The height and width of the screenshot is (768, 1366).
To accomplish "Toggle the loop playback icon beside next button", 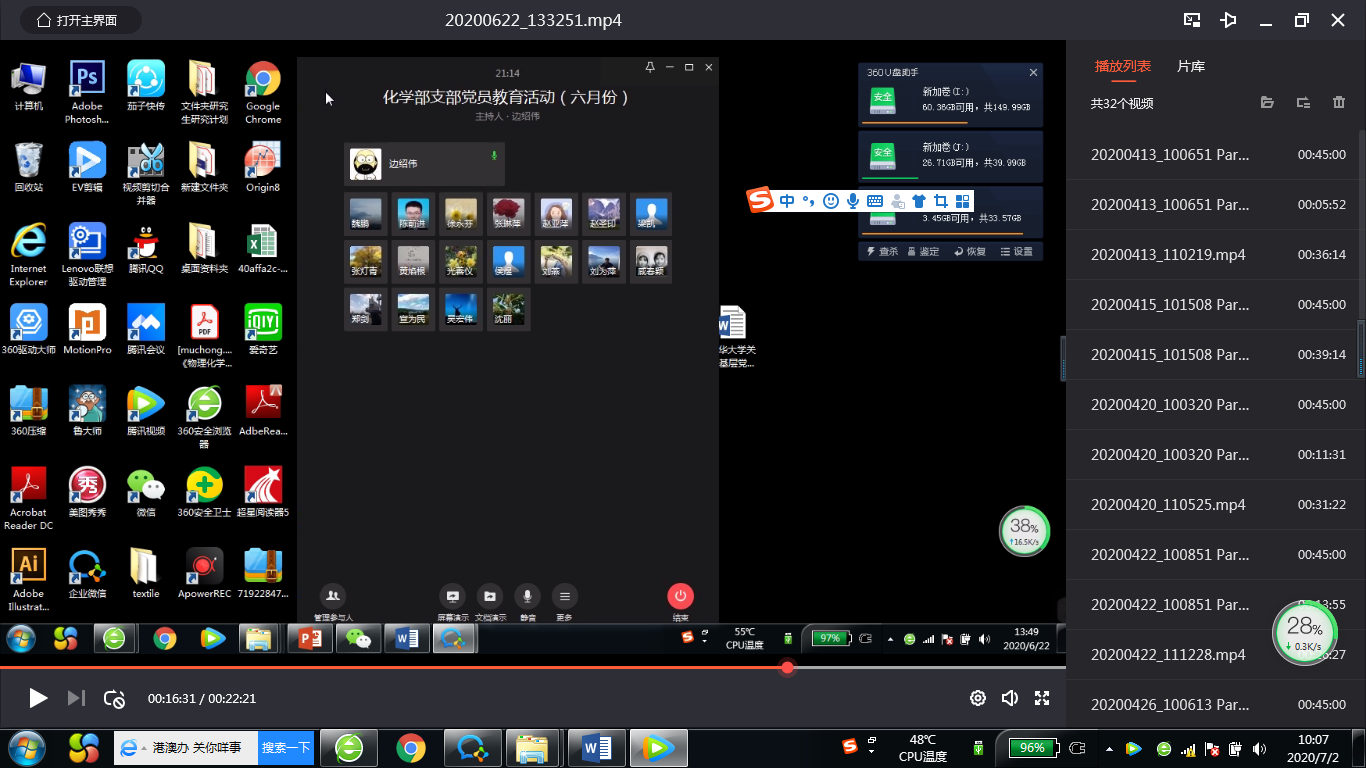I will (x=115, y=698).
